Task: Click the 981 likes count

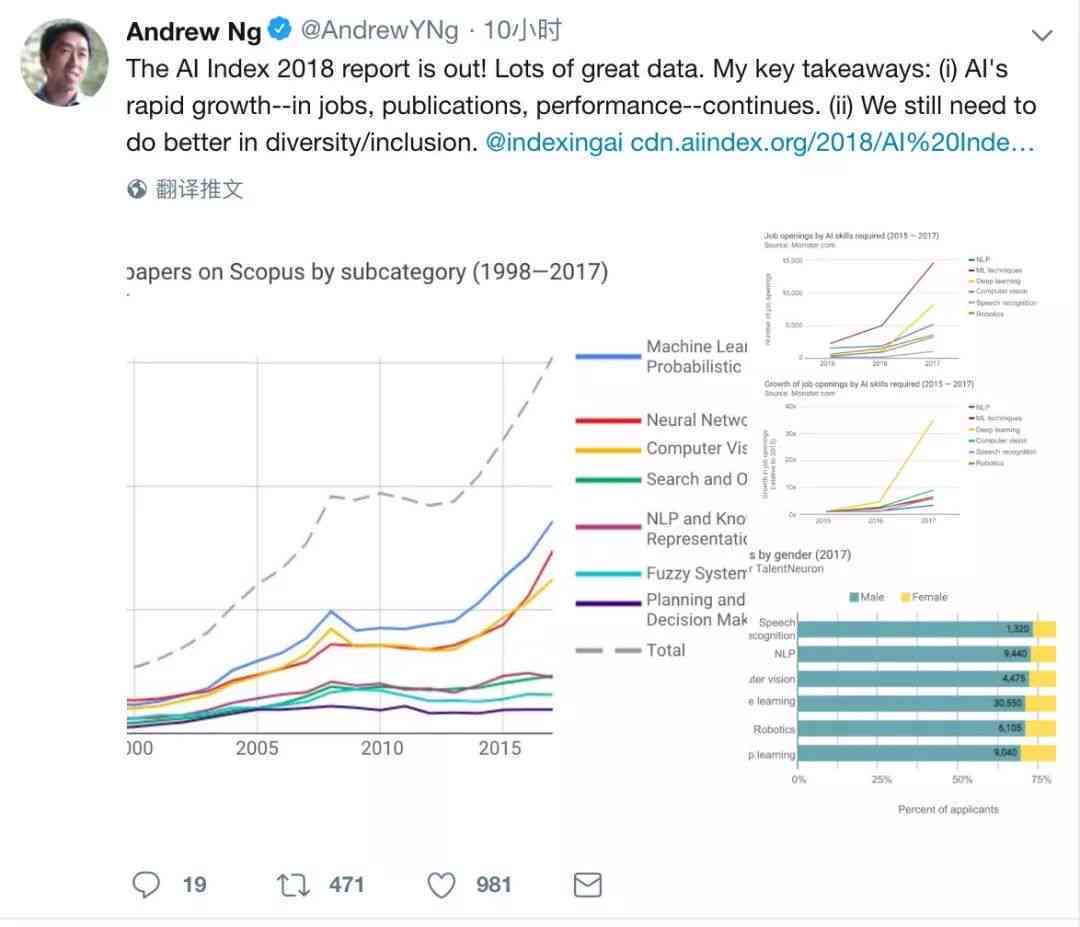Action: (x=494, y=885)
